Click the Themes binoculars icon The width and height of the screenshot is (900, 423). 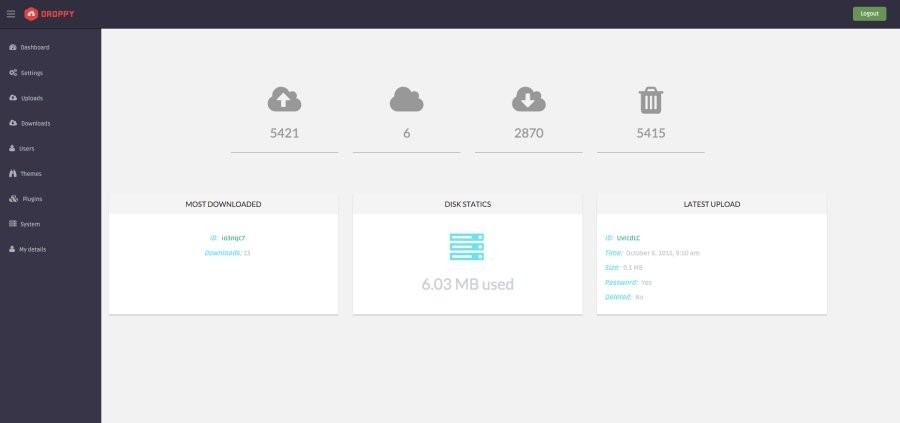(x=12, y=174)
